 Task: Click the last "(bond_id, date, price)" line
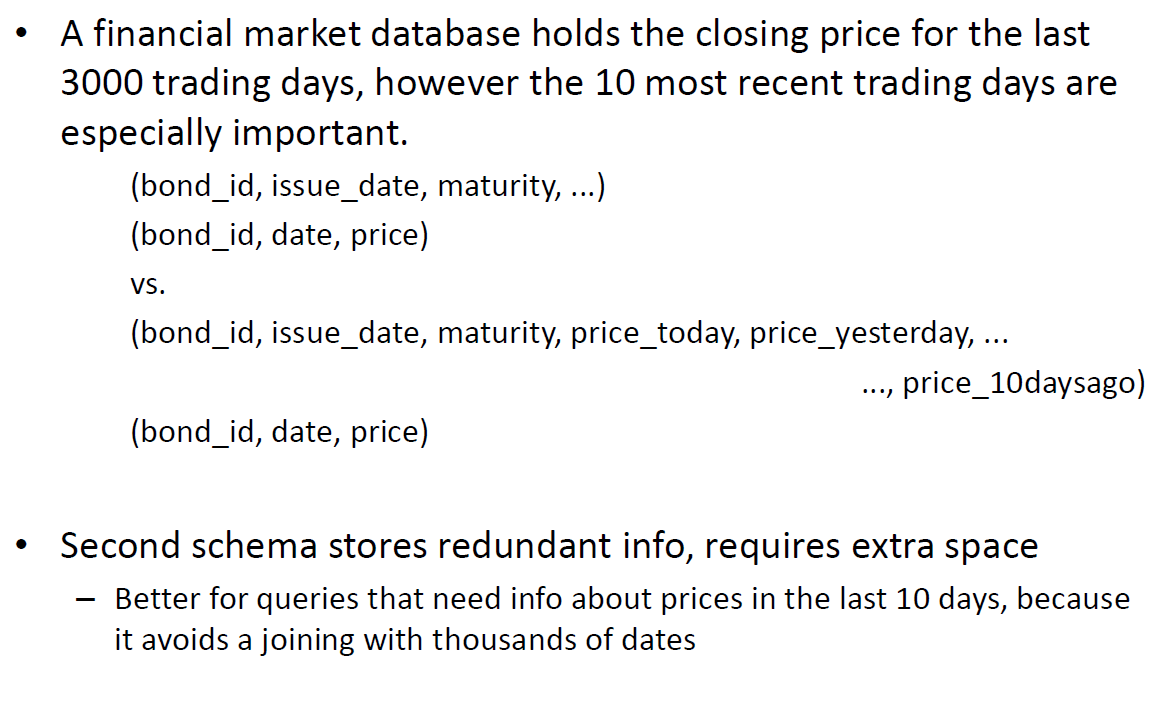point(279,432)
